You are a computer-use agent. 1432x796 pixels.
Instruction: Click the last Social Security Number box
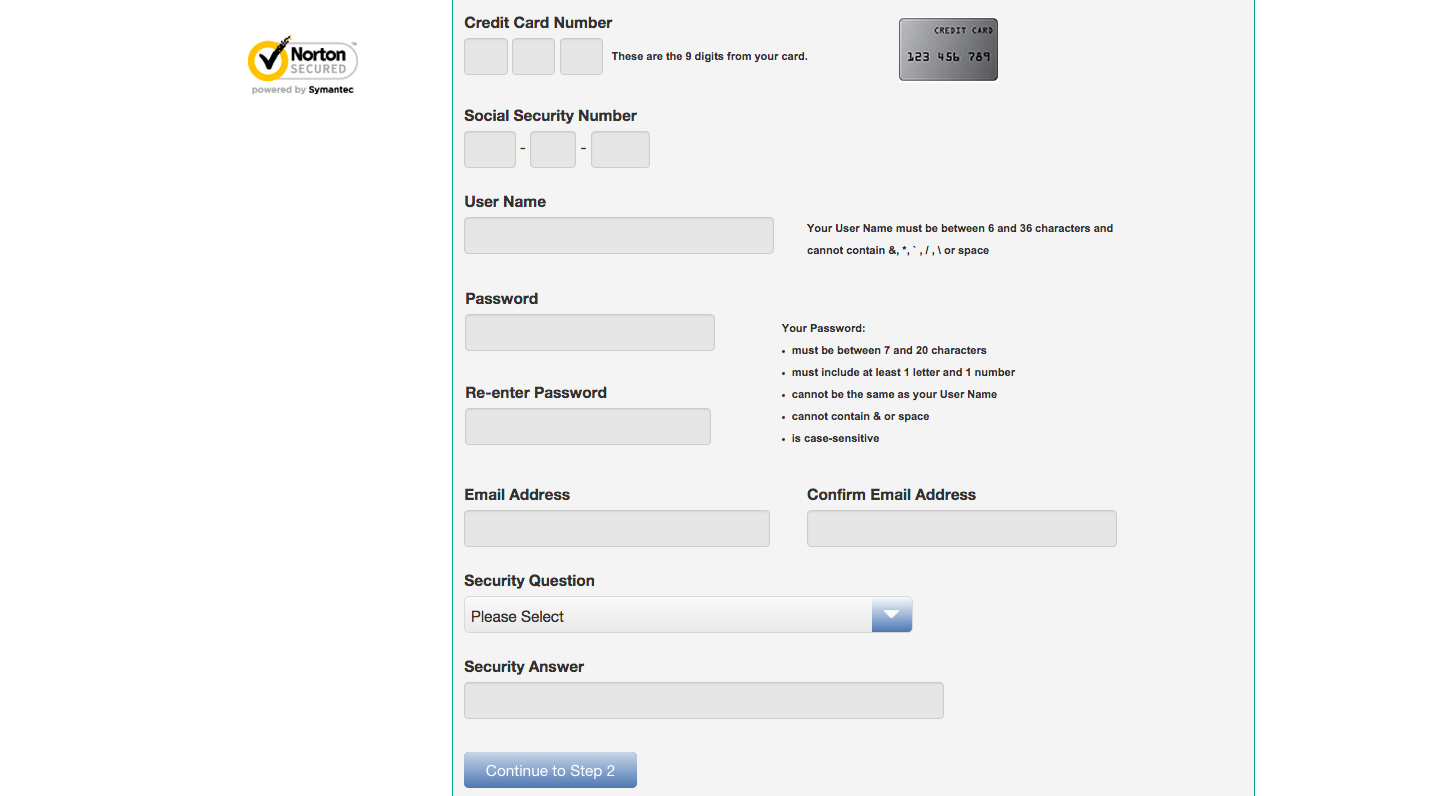[620, 149]
